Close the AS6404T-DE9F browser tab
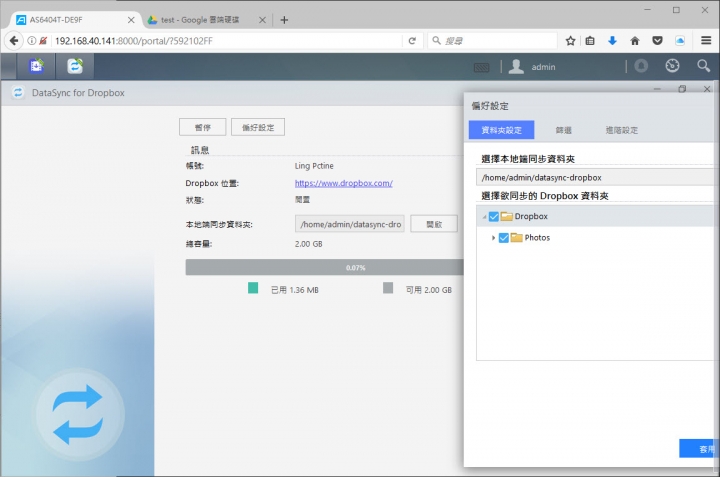Image resolution: width=720 pixels, height=477 pixels. click(x=131, y=20)
